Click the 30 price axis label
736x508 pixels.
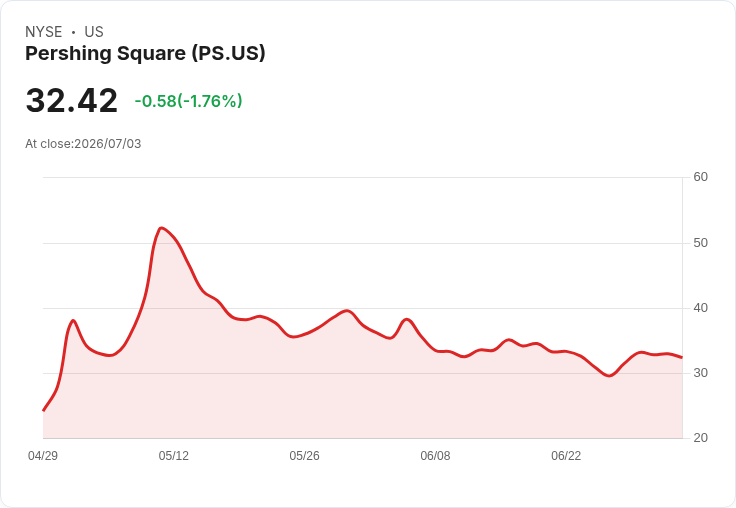pos(700,373)
